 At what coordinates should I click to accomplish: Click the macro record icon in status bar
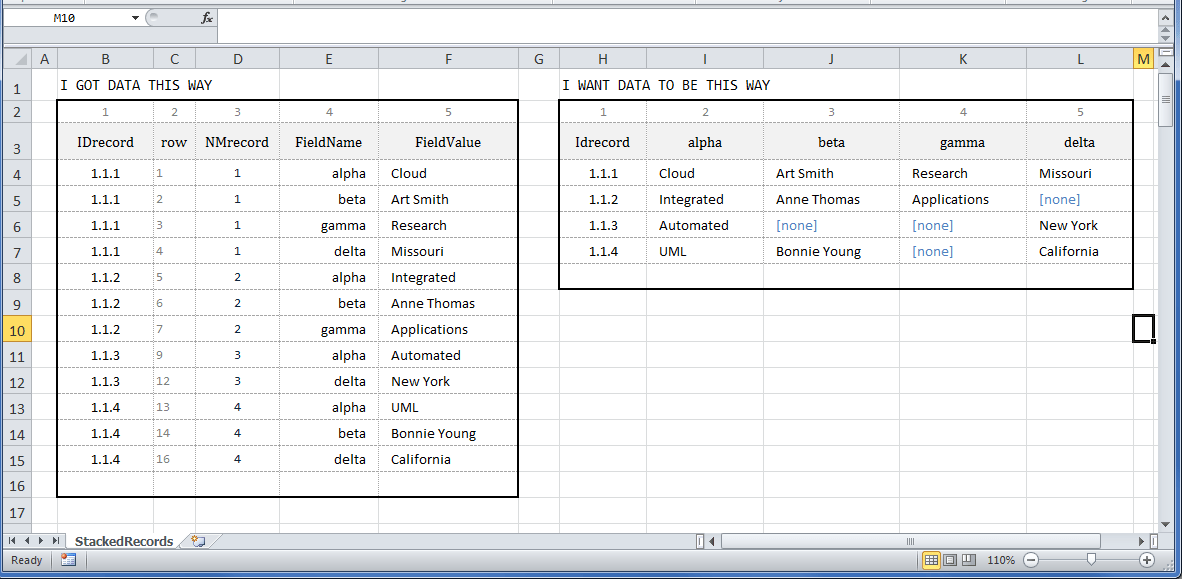tap(68, 560)
